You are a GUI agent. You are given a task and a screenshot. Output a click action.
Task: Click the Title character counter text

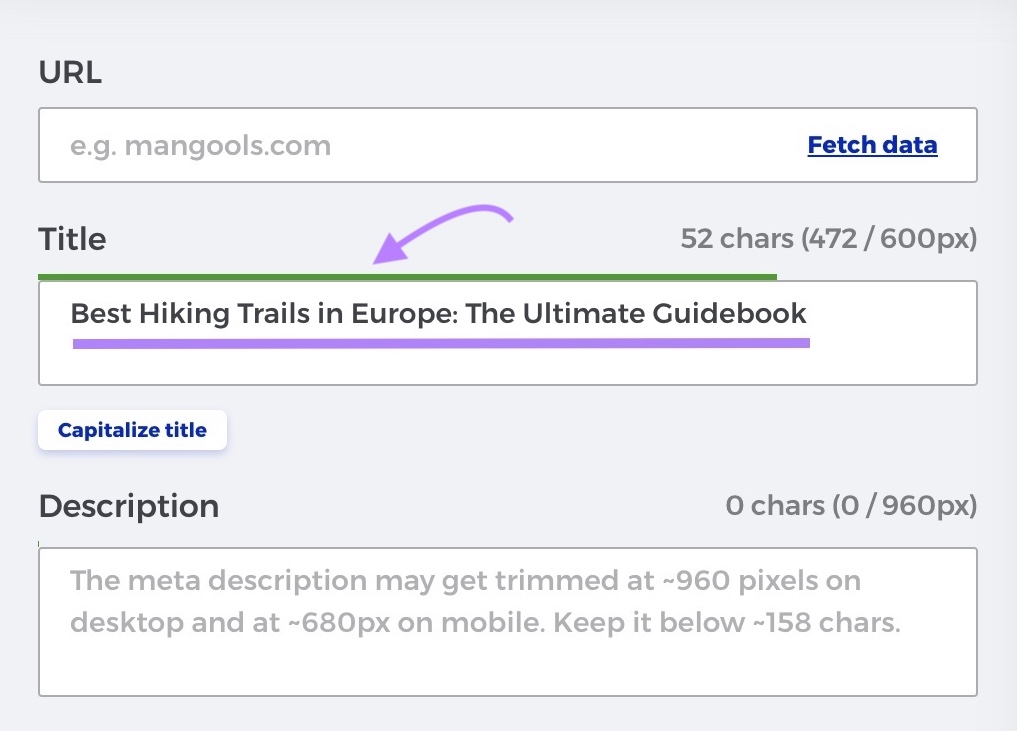(828, 239)
